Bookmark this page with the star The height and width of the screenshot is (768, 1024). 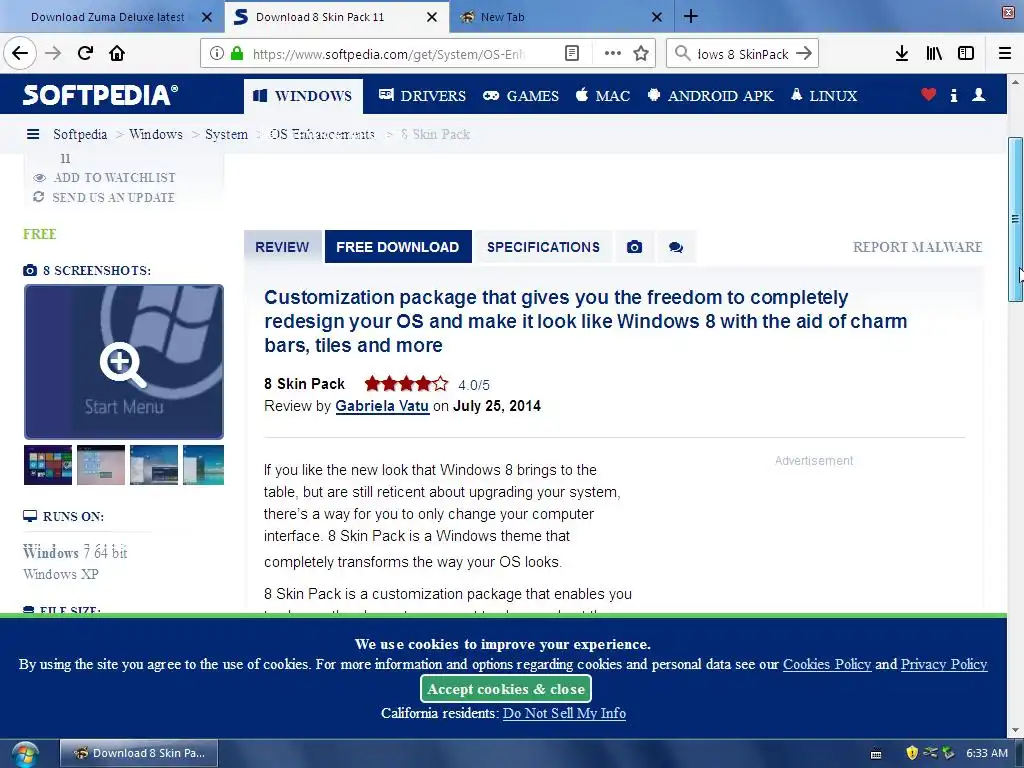pyautogui.click(x=641, y=53)
